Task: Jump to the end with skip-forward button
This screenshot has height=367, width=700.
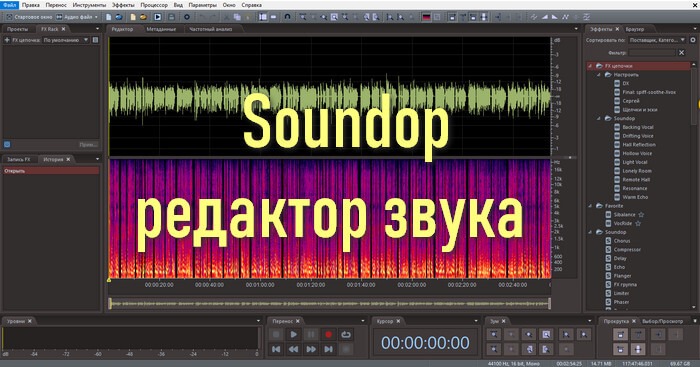Action: [329, 349]
